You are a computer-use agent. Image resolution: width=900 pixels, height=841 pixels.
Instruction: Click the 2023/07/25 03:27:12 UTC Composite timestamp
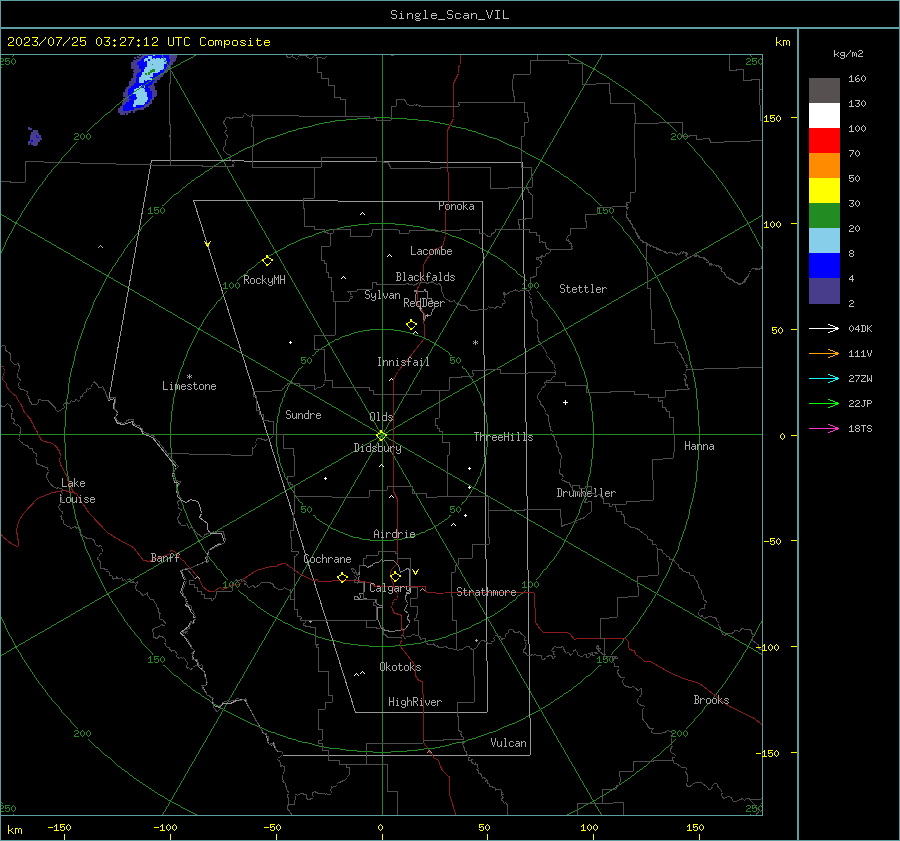click(138, 42)
